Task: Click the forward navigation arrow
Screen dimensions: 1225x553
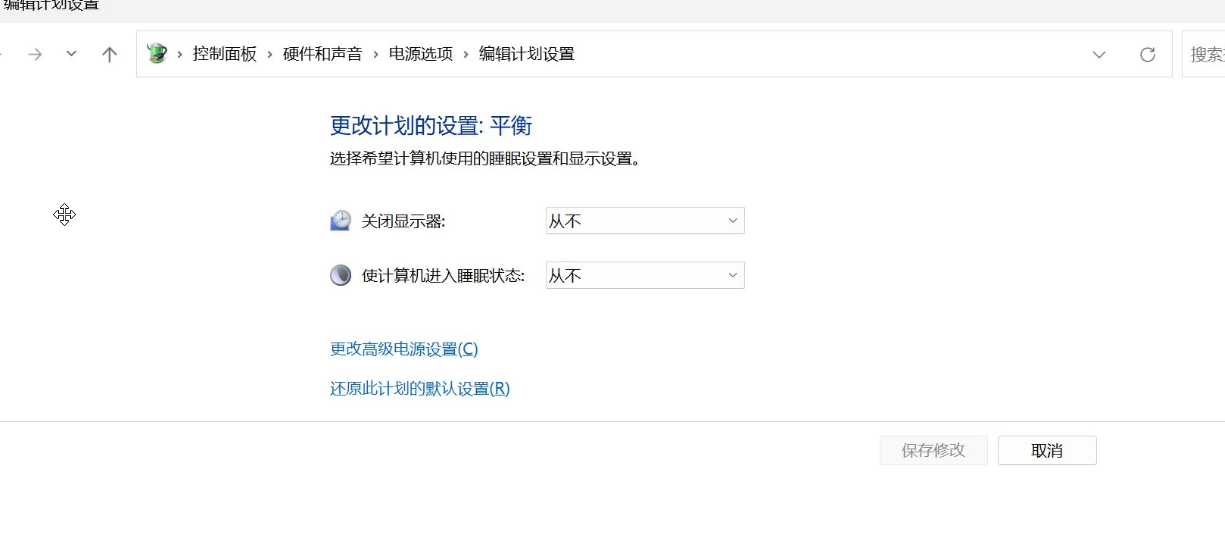Action: click(x=35, y=54)
